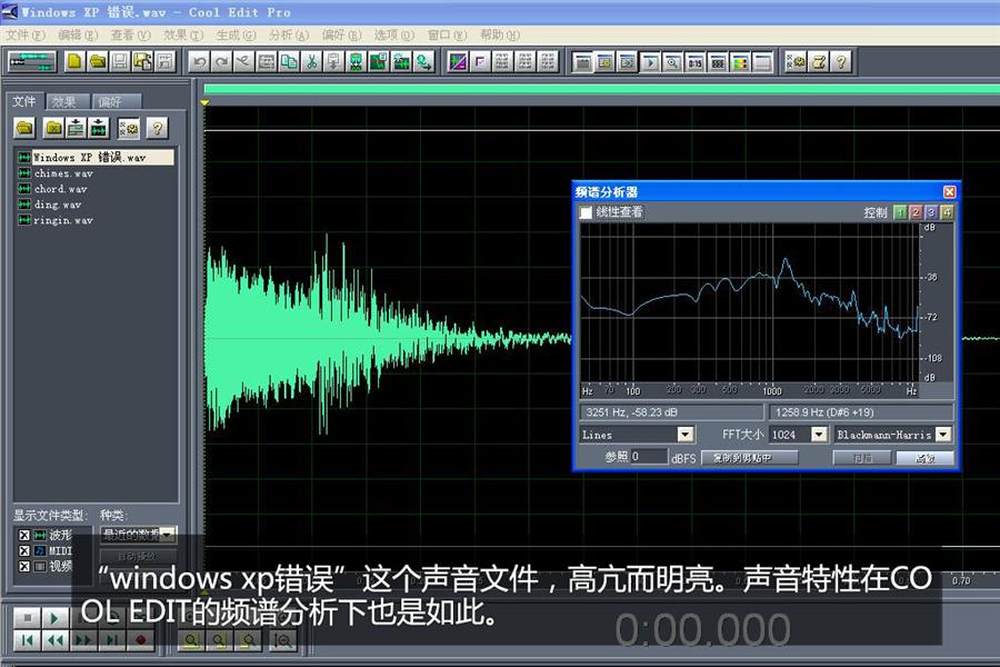Click the yellow control button 4 in analyzer
This screenshot has width=1000, height=667.
tap(946, 212)
